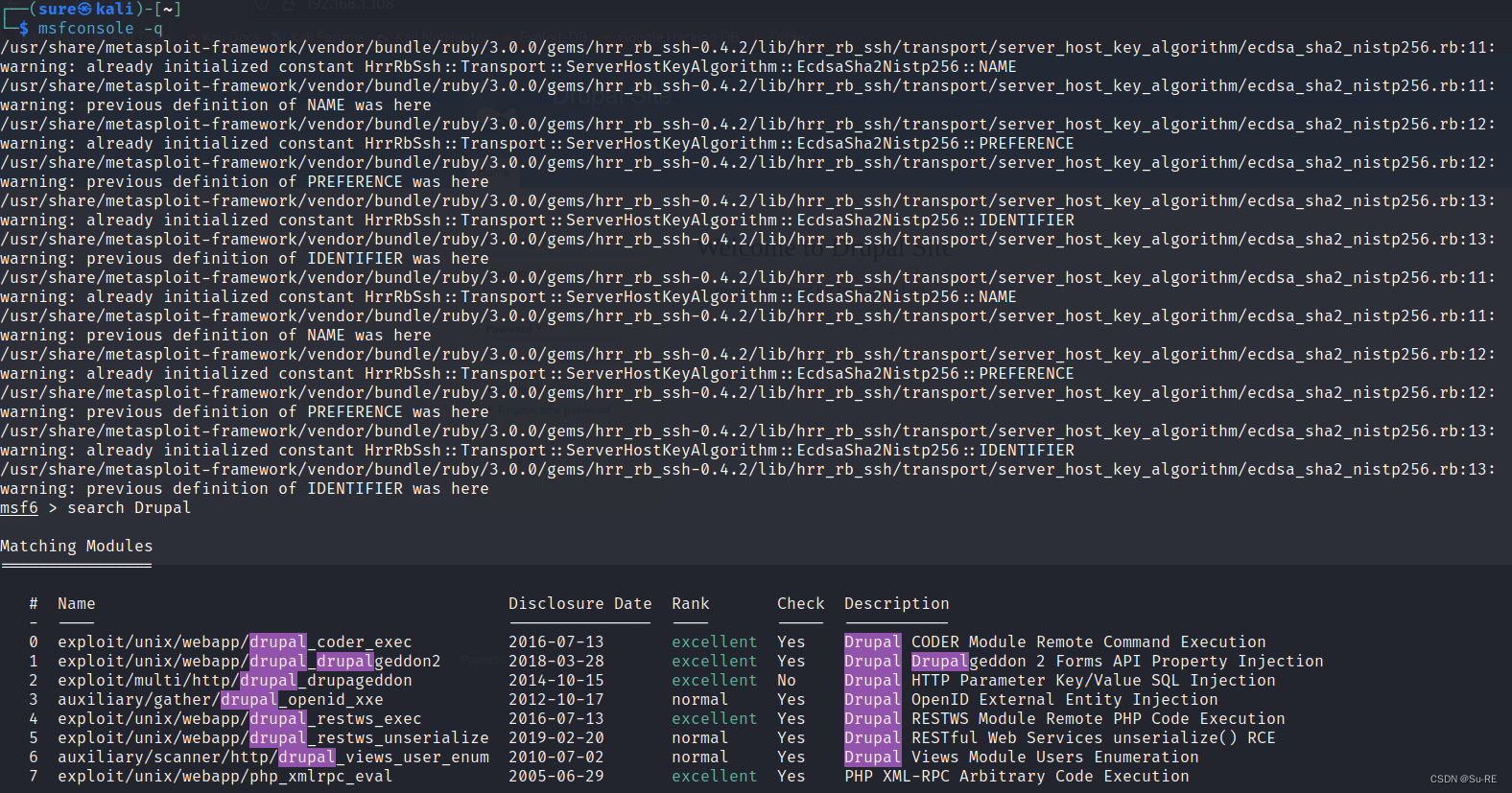Click the 'Name' column header
The image size is (1512, 793).
(77, 603)
